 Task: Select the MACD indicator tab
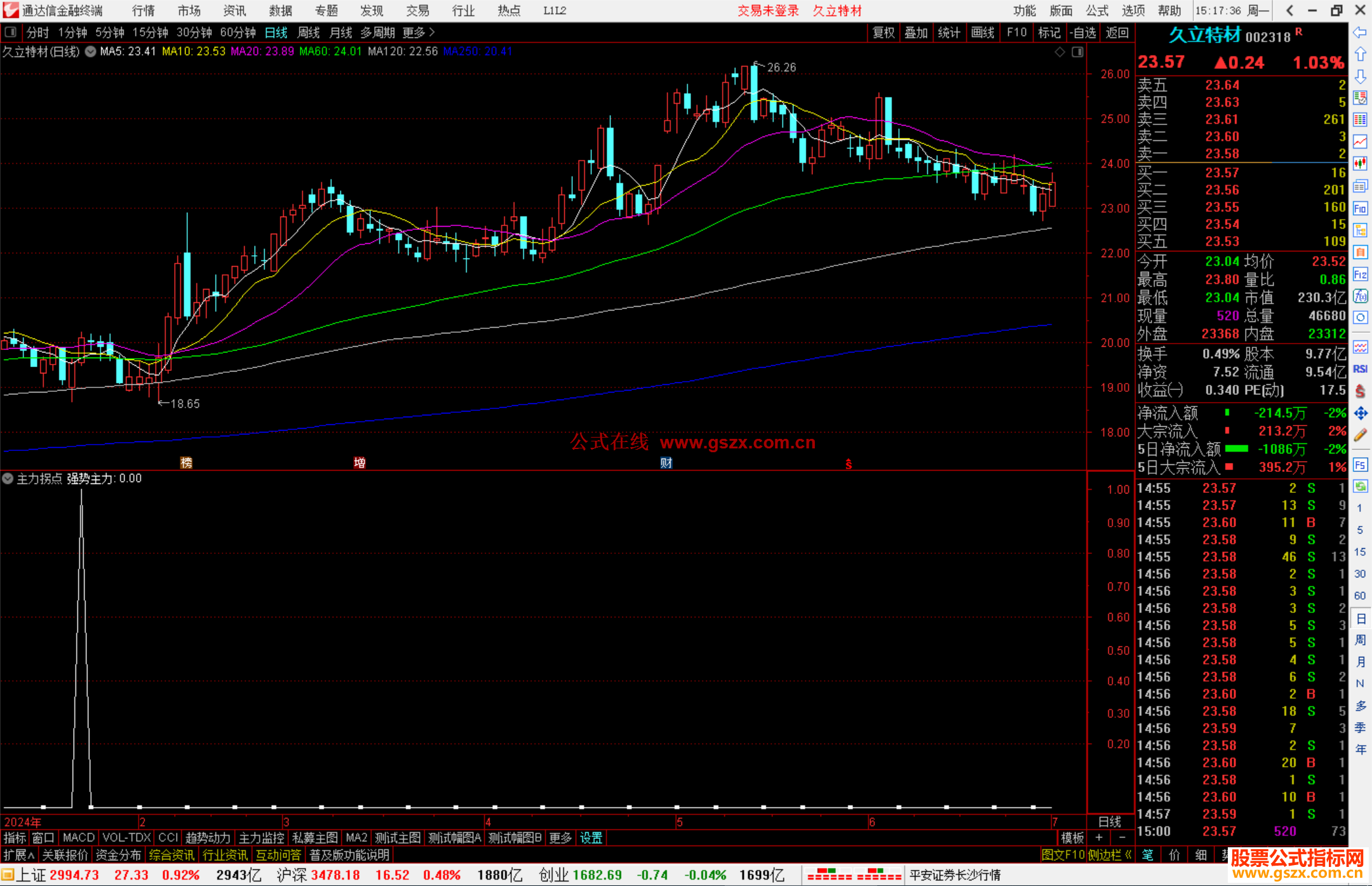tap(79, 838)
